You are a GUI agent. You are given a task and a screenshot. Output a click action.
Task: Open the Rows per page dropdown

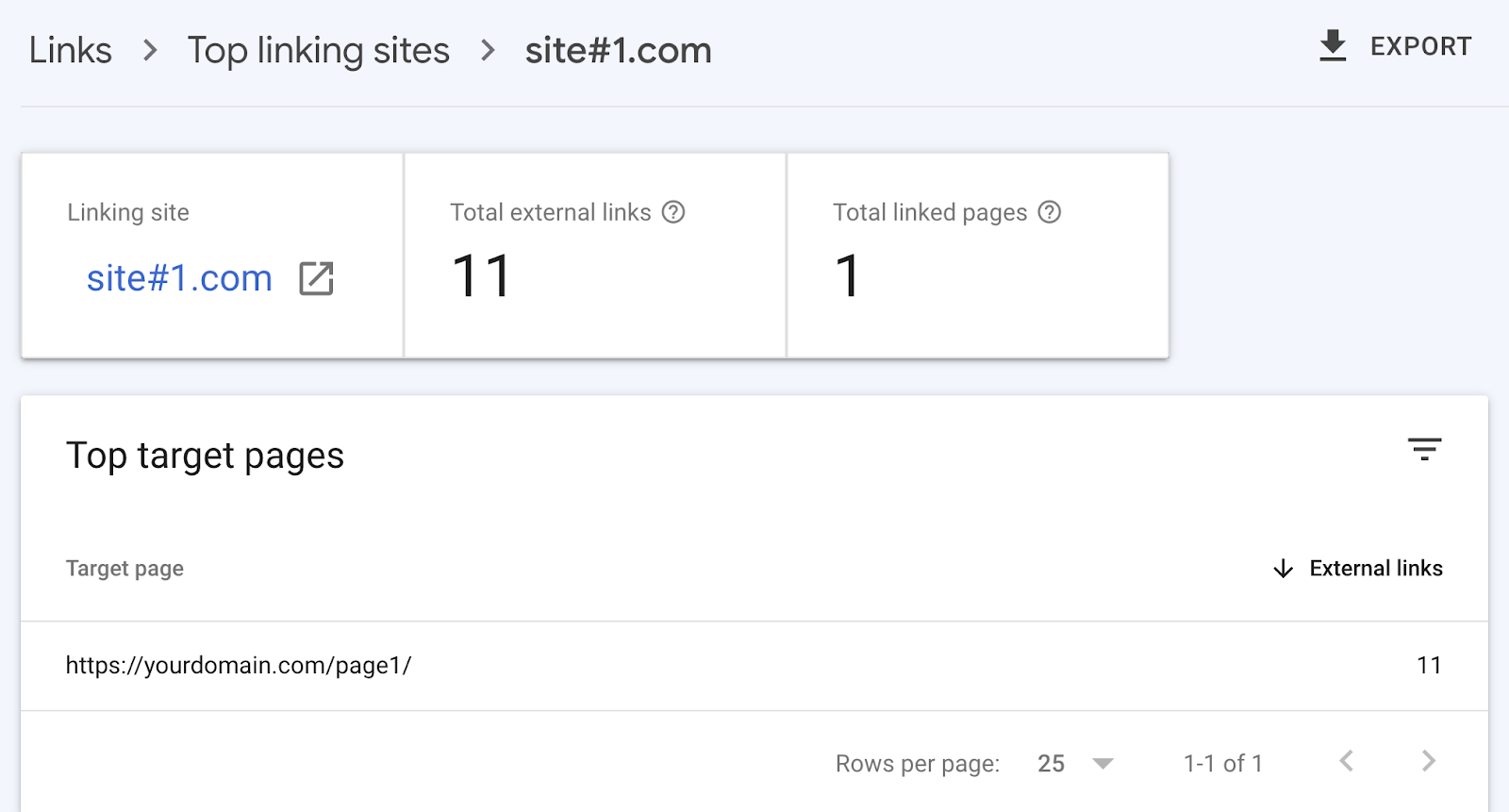click(x=1104, y=763)
